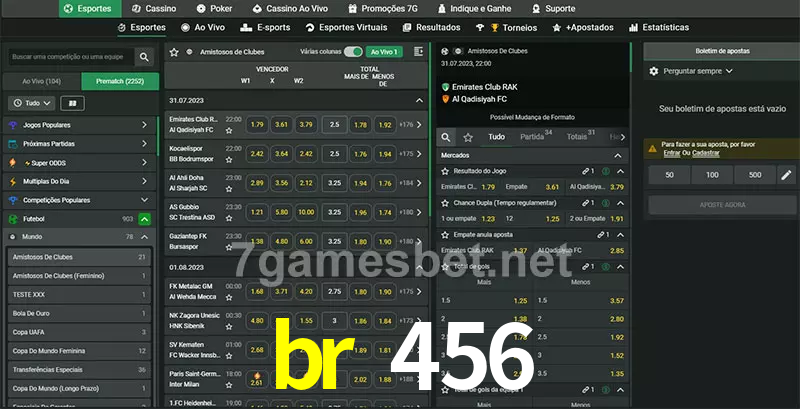
Task: Collapse the Mercados panel
Action: click(x=618, y=156)
